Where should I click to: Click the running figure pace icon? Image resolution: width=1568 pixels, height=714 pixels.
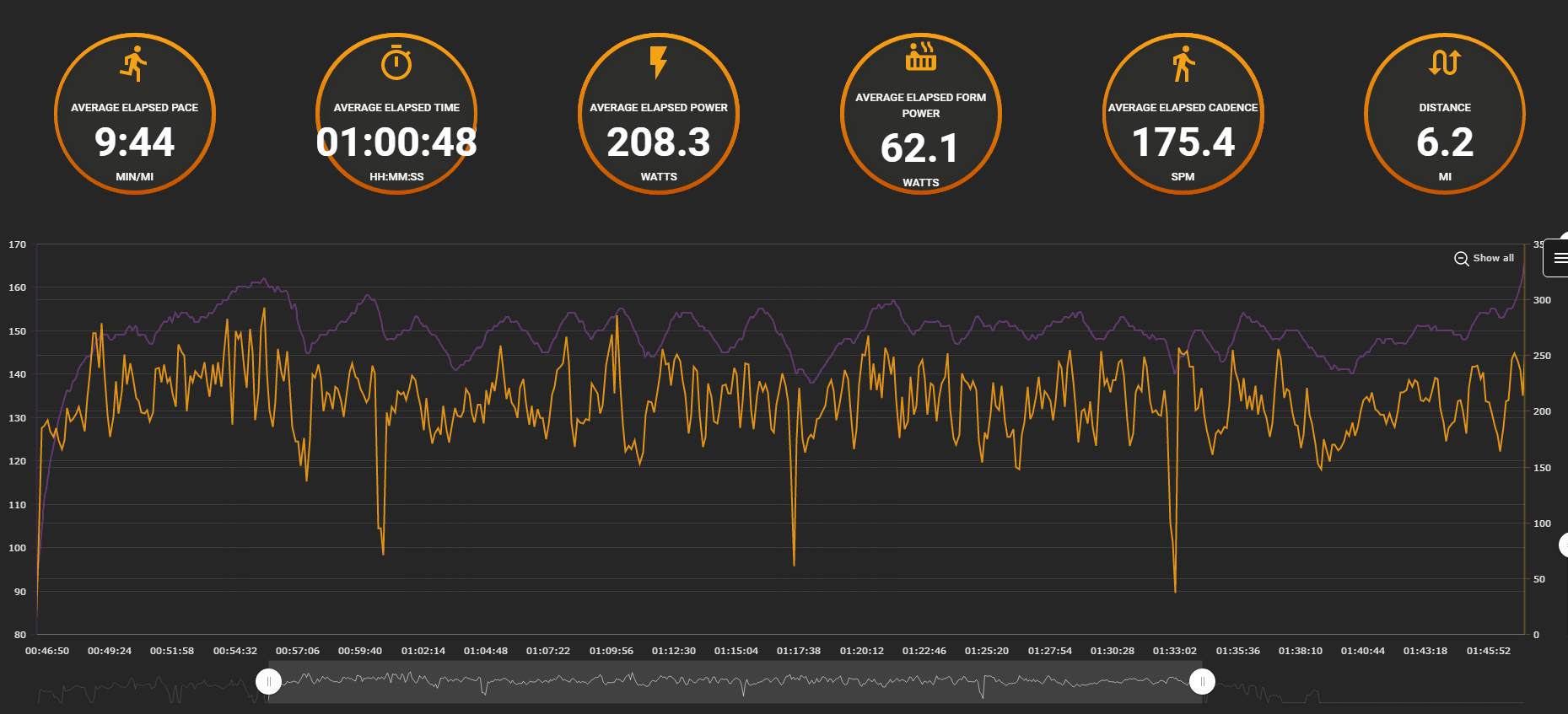tap(134, 63)
